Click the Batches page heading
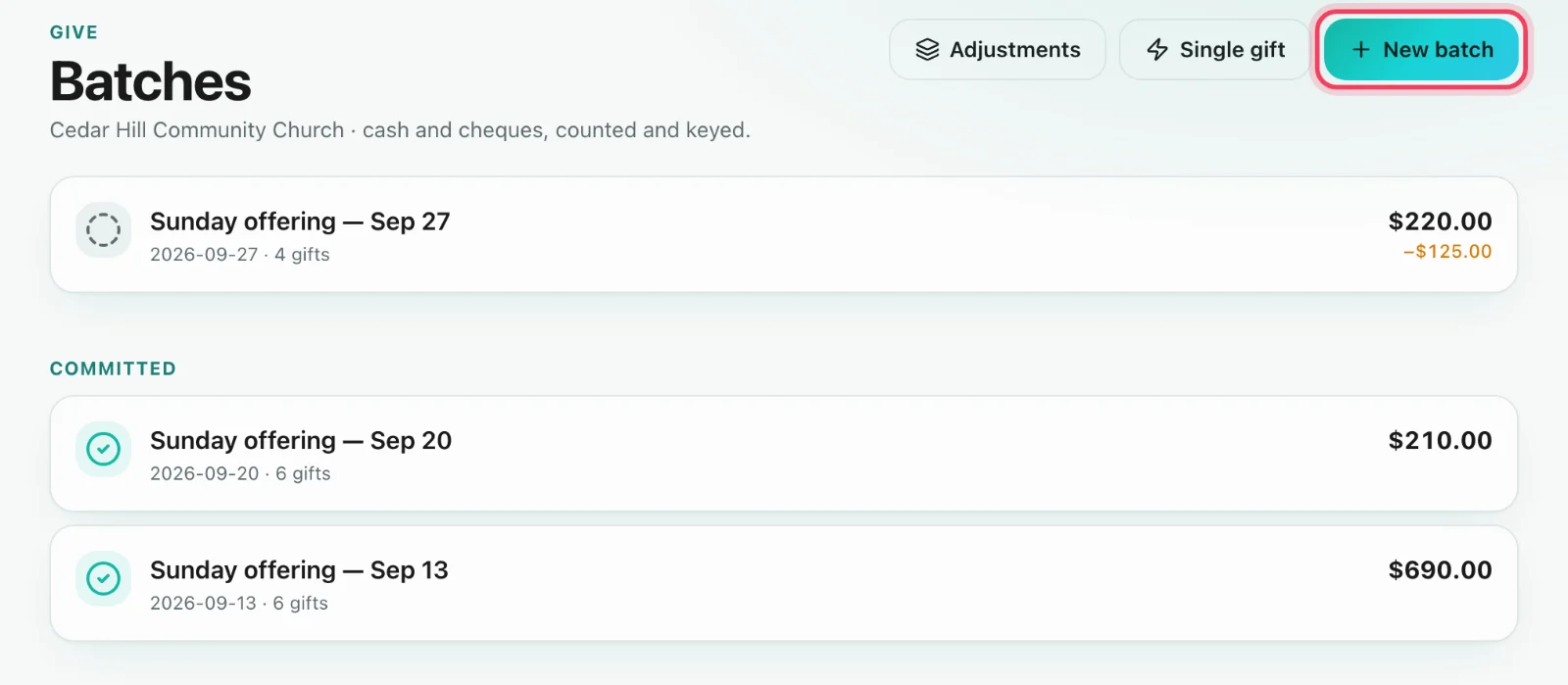The width and height of the screenshot is (1568, 685). pos(151,81)
